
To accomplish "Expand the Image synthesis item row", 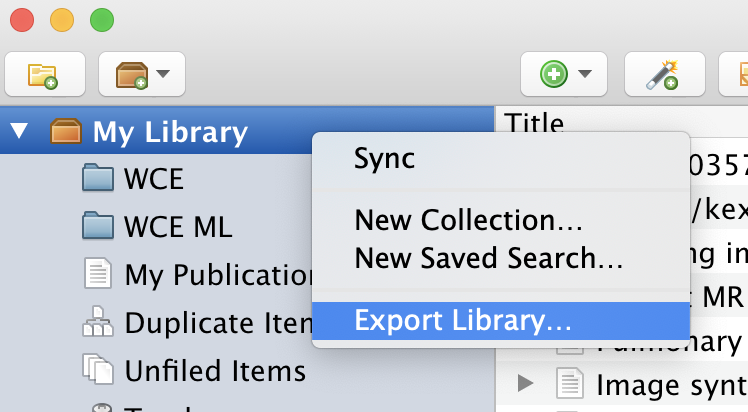I will pos(524,381).
